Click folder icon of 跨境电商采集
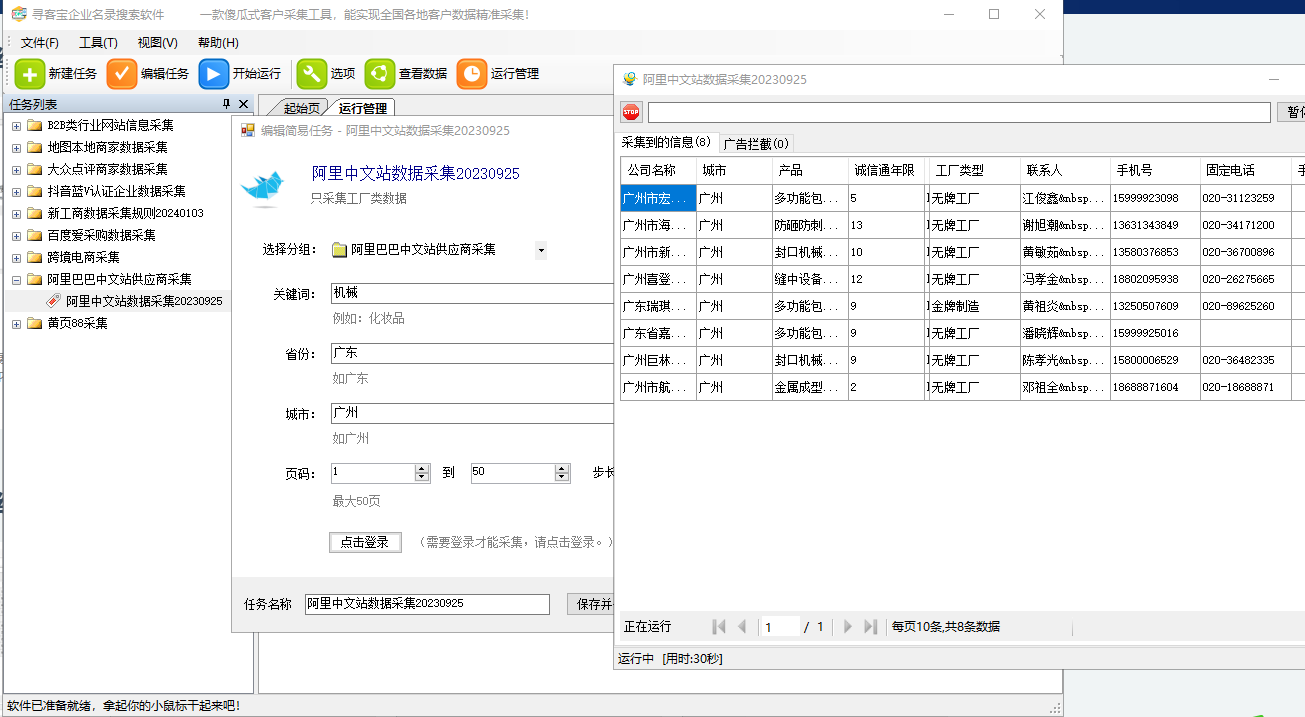 pos(35,257)
